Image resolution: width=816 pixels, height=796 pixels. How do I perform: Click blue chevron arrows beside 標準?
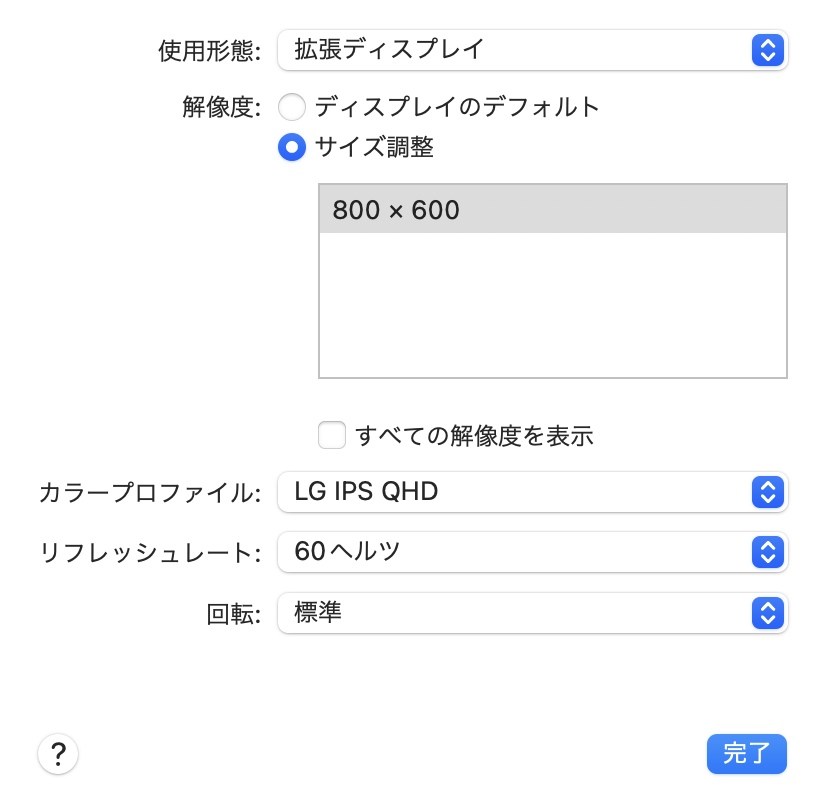click(767, 613)
